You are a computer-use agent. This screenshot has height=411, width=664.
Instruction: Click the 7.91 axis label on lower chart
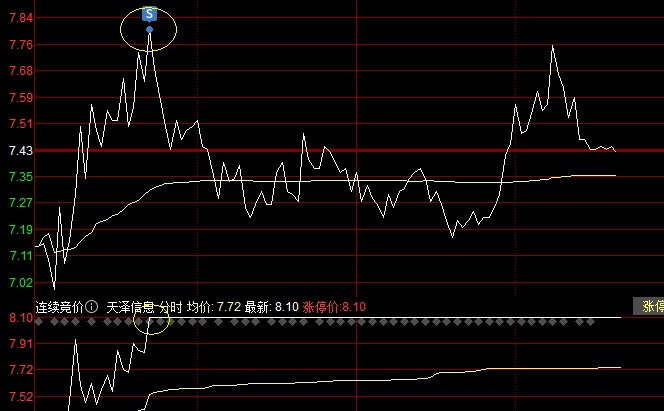pos(21,343)
